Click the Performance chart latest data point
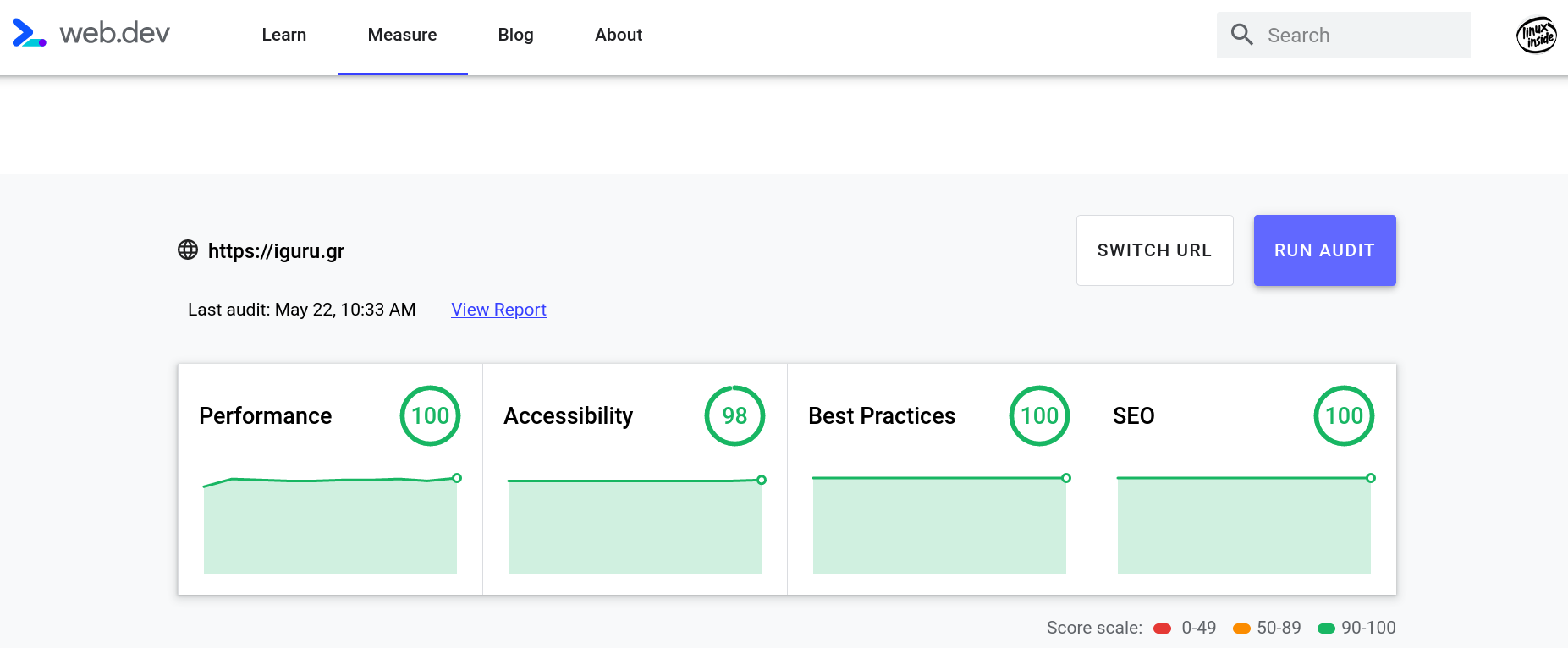Screen dimensions: 1568x648 457,478
